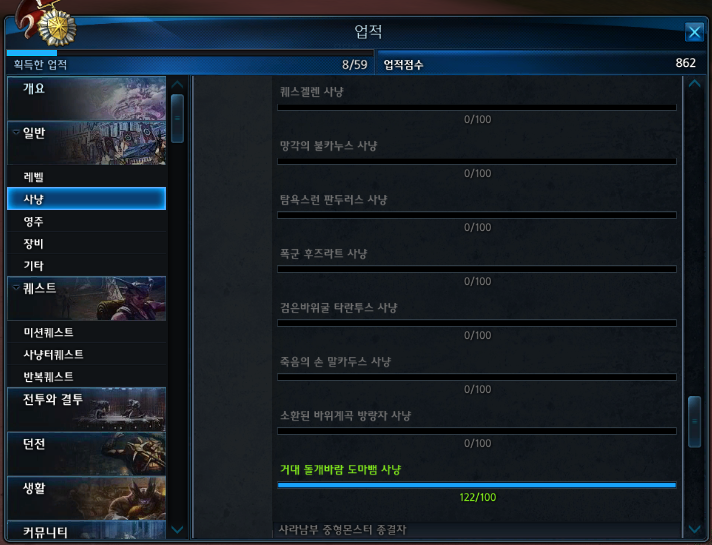This screenshot has height=545, width=712.
Task: Open the 개요 overview category
Action: click(x=87, y=98)
